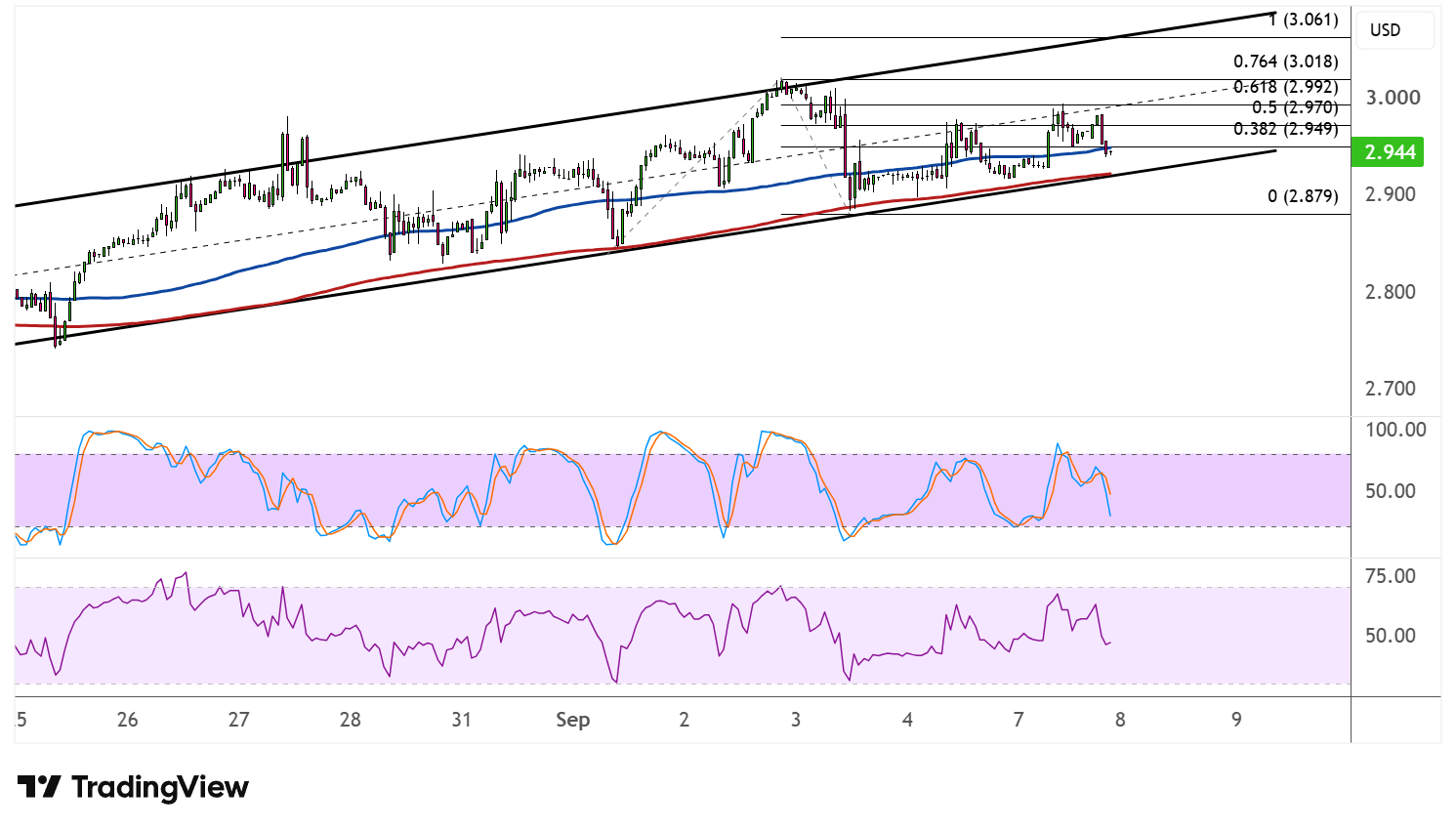Click the 31 date label on time axis
This screenshot has height=831, width=1456.
click(x=461, y=720)
